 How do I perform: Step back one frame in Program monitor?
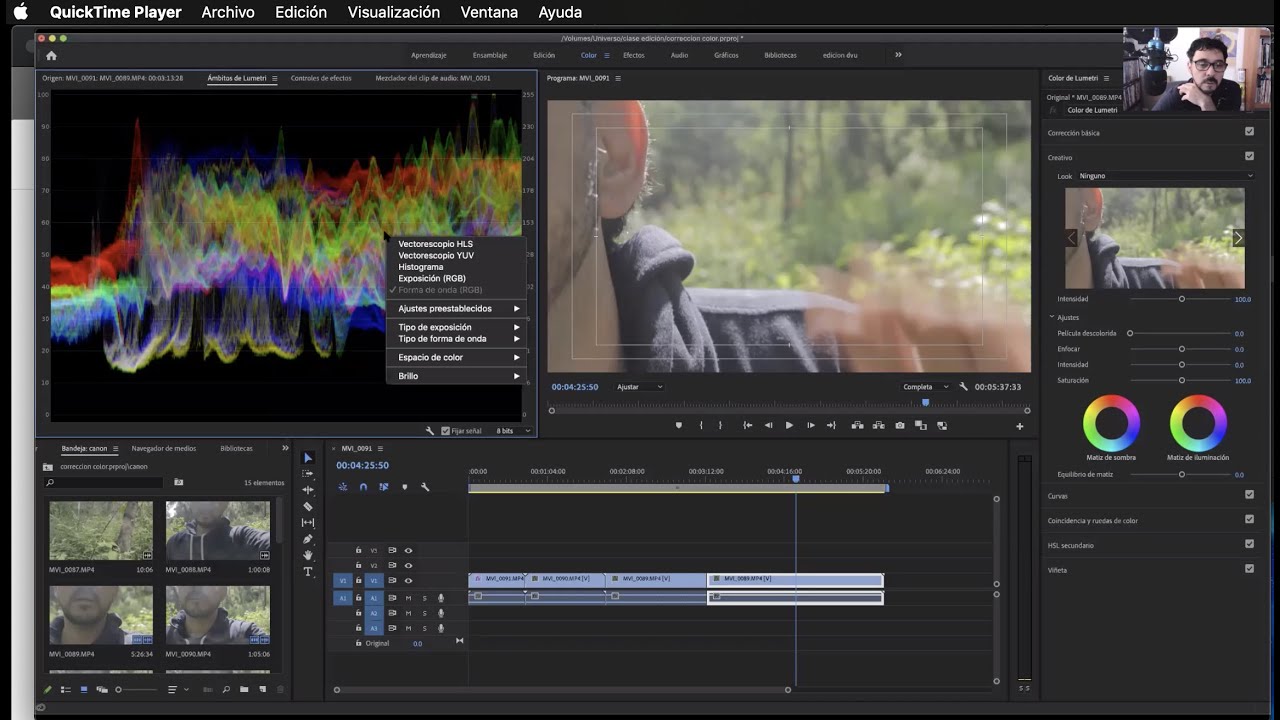coord(768,425)
